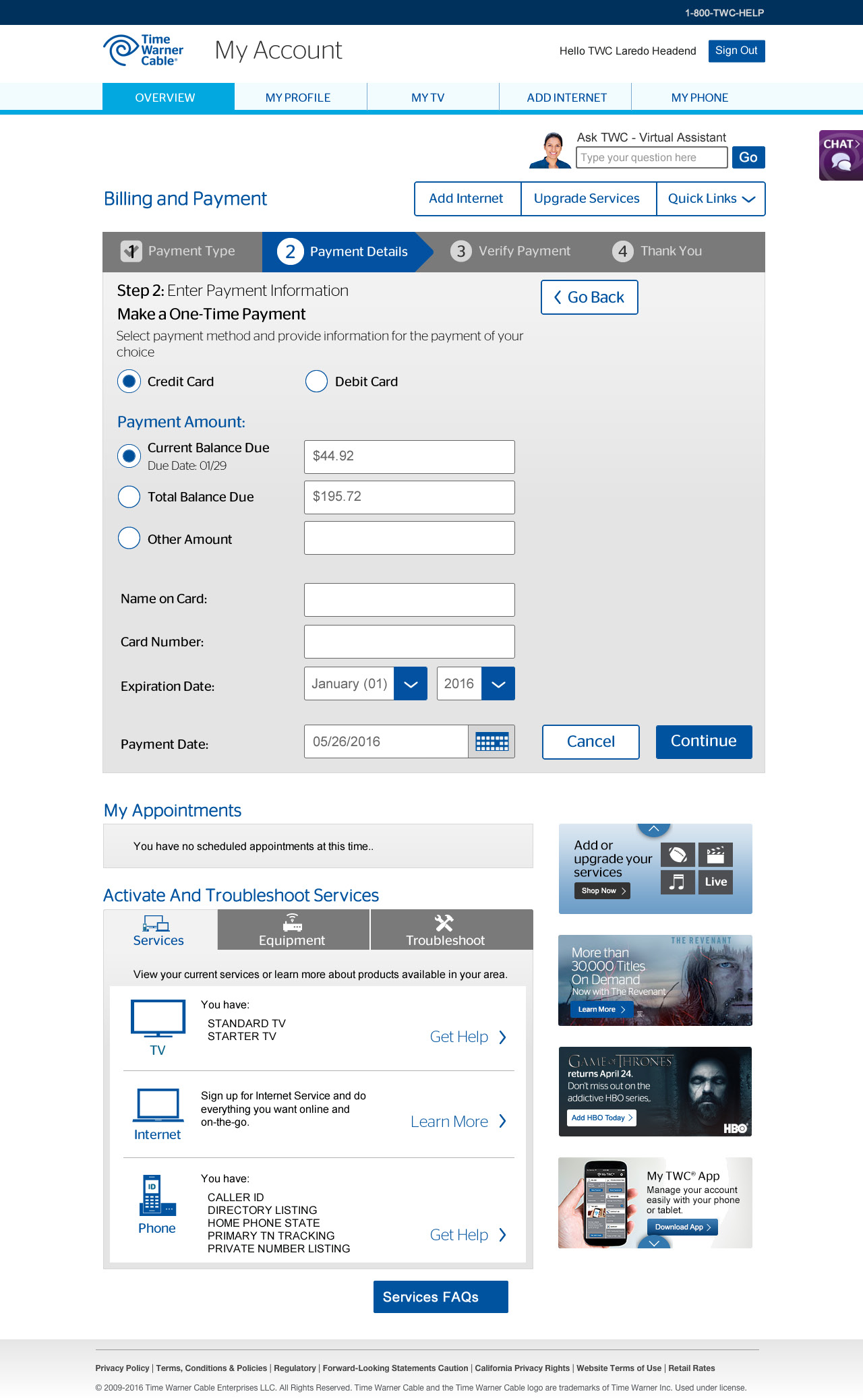Click the Get Help arrow for Phone
This screenshot has width=863, height=1400.
(502, 1235)
